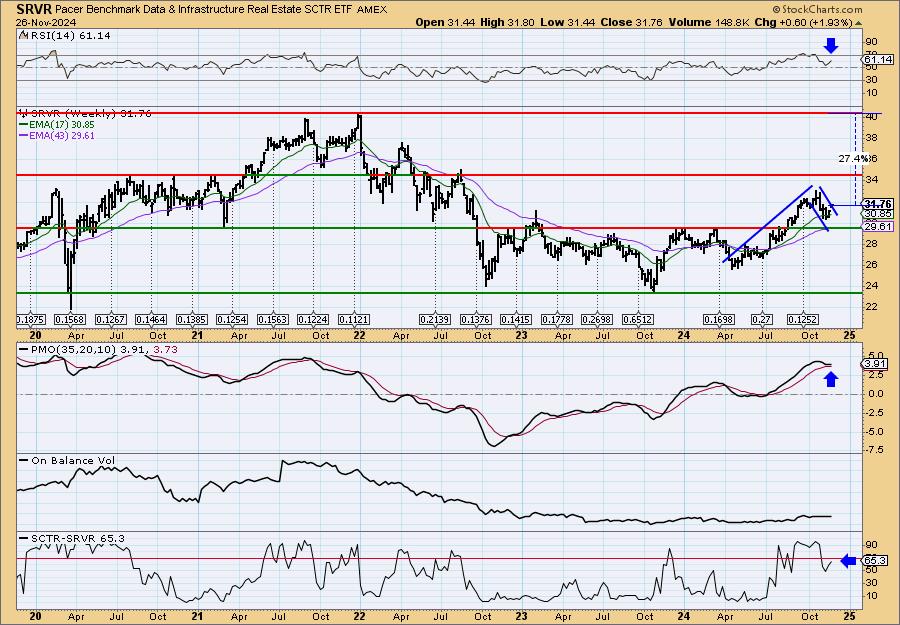Click the PMO(35,20,10) 3.91, 3.73 label
This screenshot has width=900, height=625.
98,349
